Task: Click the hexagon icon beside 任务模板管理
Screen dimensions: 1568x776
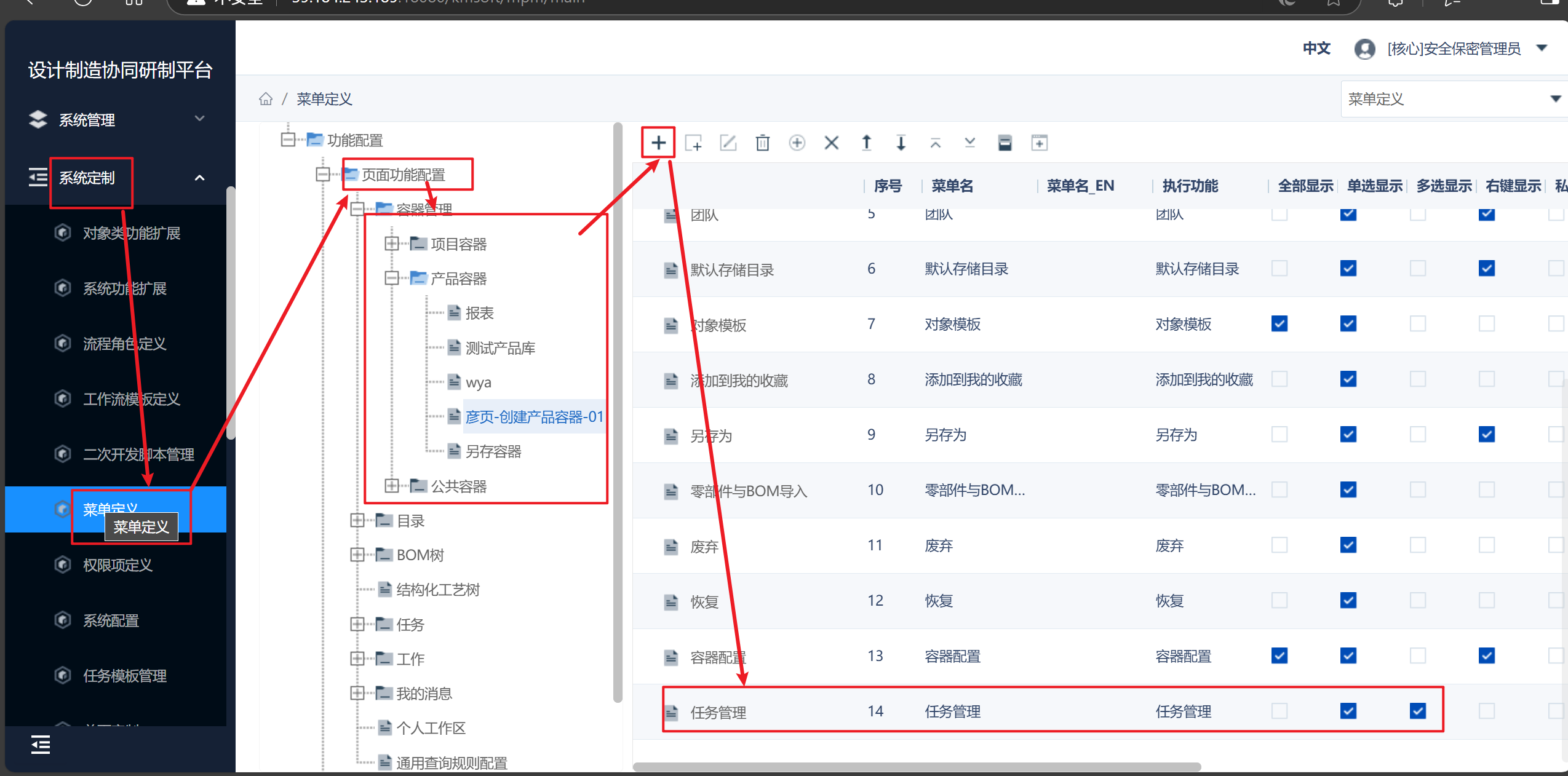Action: pyautogui.click(x=62, y=675)
